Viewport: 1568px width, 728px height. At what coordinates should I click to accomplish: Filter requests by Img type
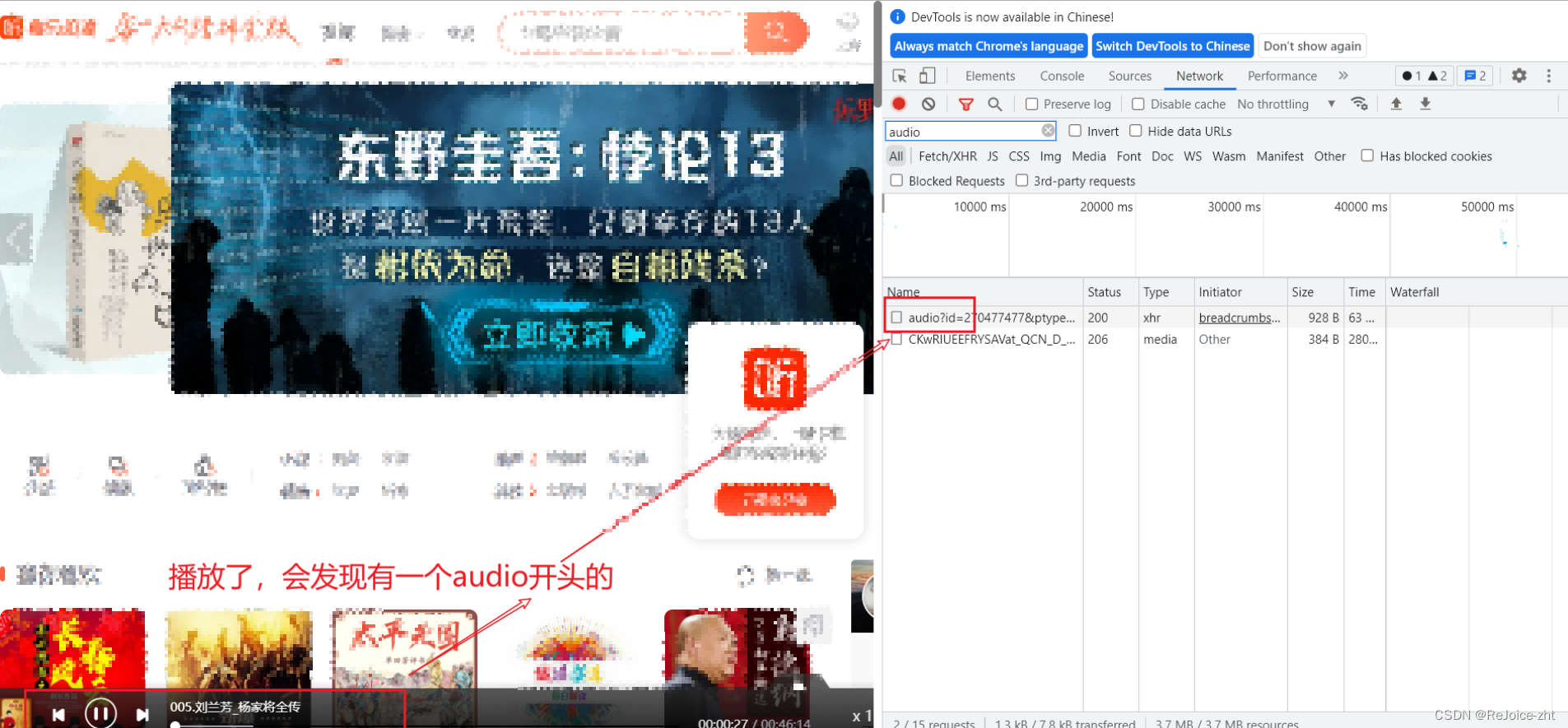click(x=1050, y=156)
